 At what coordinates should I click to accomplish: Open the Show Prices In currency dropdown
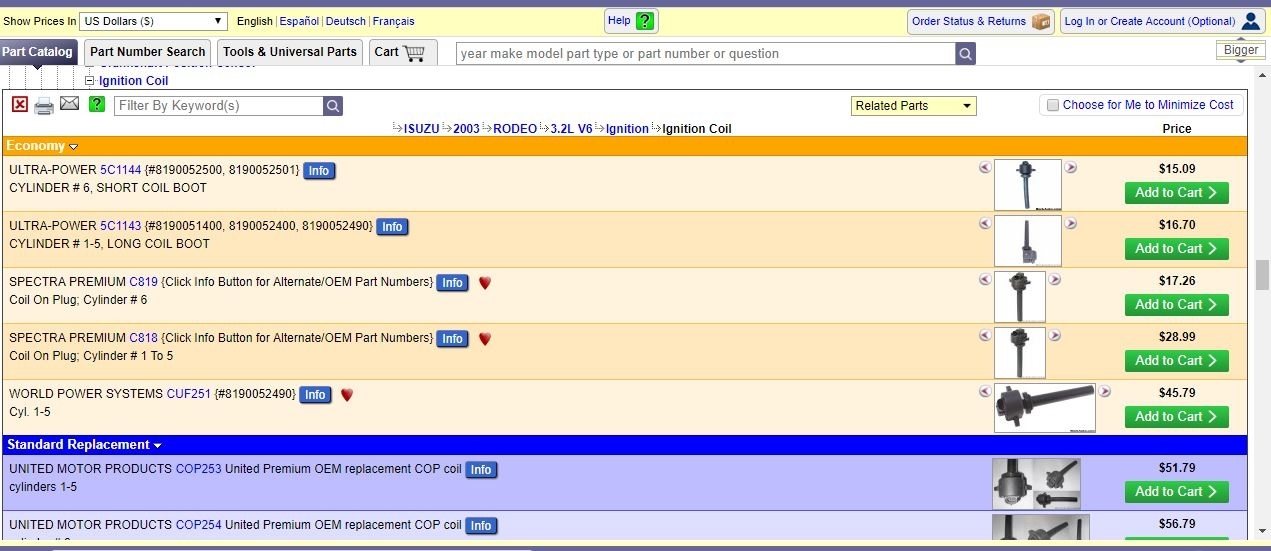click(154, 21)
